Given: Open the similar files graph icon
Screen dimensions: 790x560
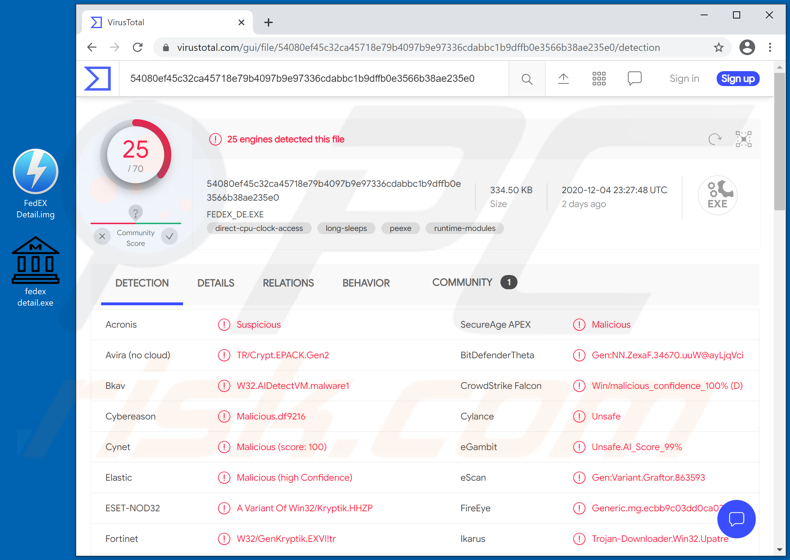Looking at the screenshot, I should pos(743,139).
